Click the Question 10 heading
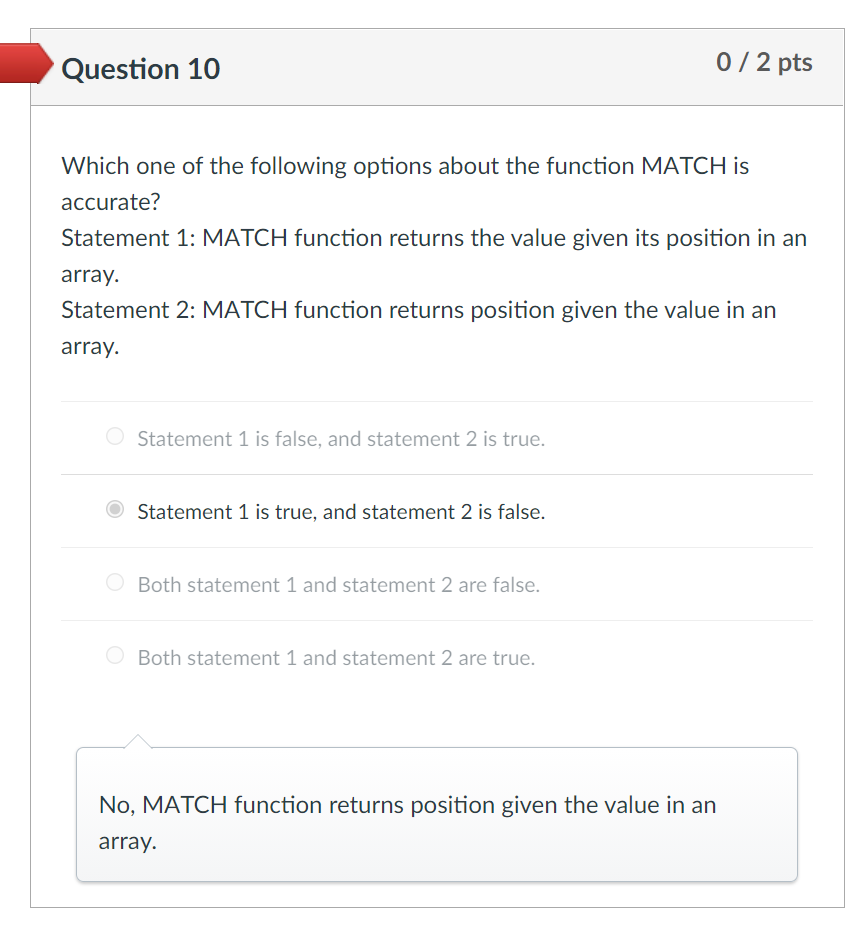This screenshot has width=861, height=937. [x=140, y=70]
